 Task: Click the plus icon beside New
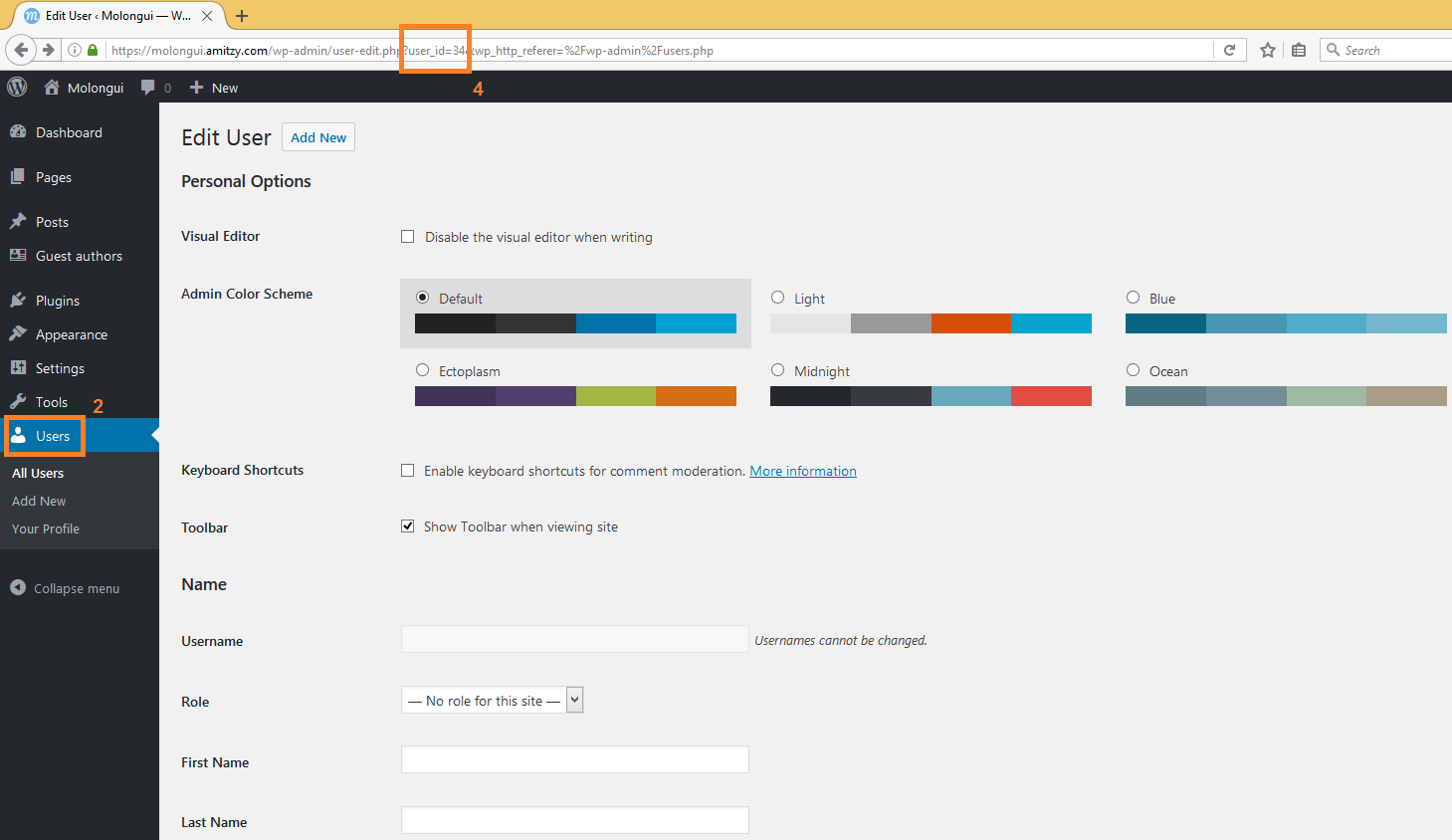pyautogui.click(x=197, y=88)
